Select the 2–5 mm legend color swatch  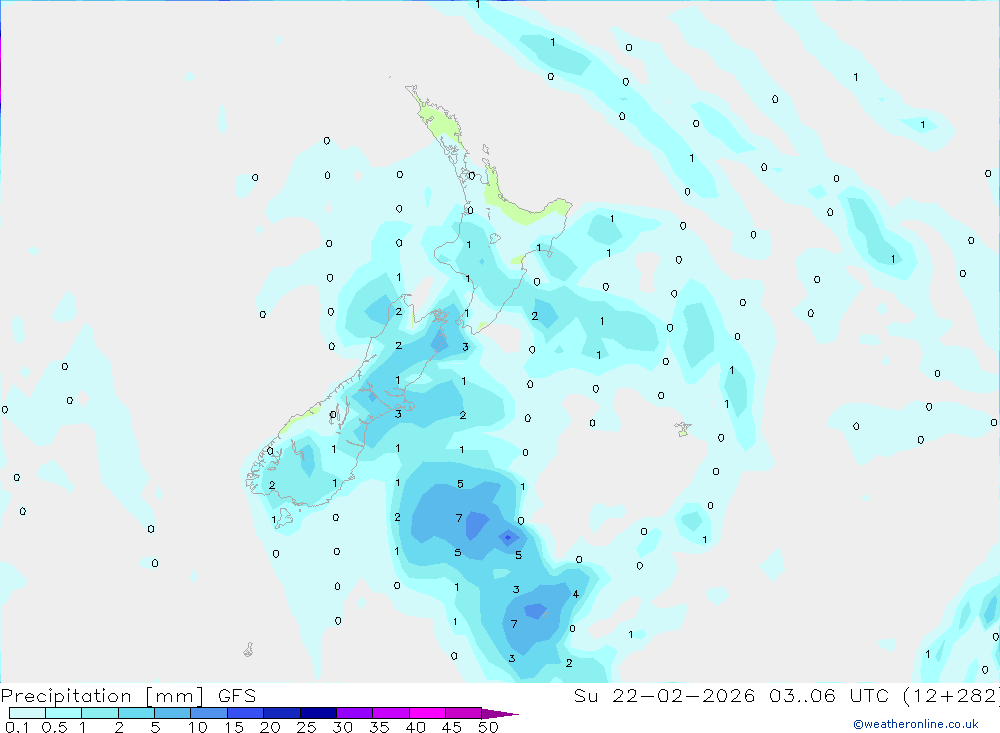click(136, 713)
